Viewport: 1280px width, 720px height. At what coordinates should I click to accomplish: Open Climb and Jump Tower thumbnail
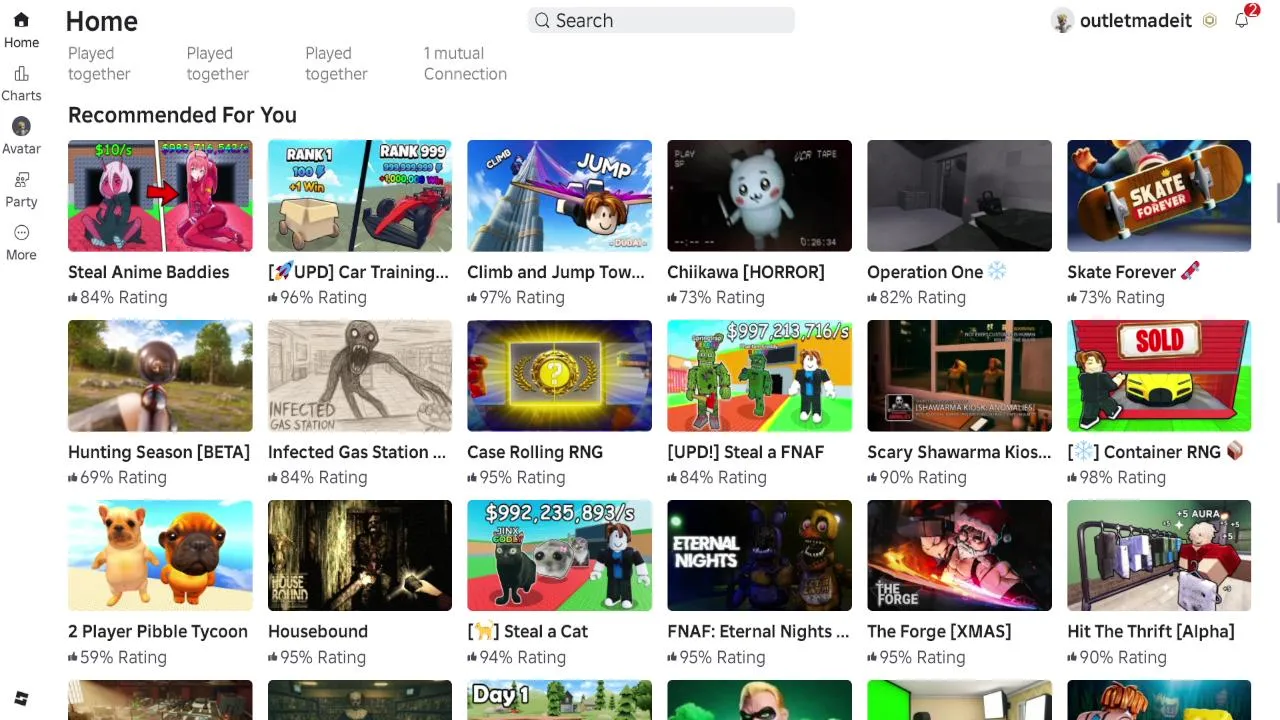(559, 196)
